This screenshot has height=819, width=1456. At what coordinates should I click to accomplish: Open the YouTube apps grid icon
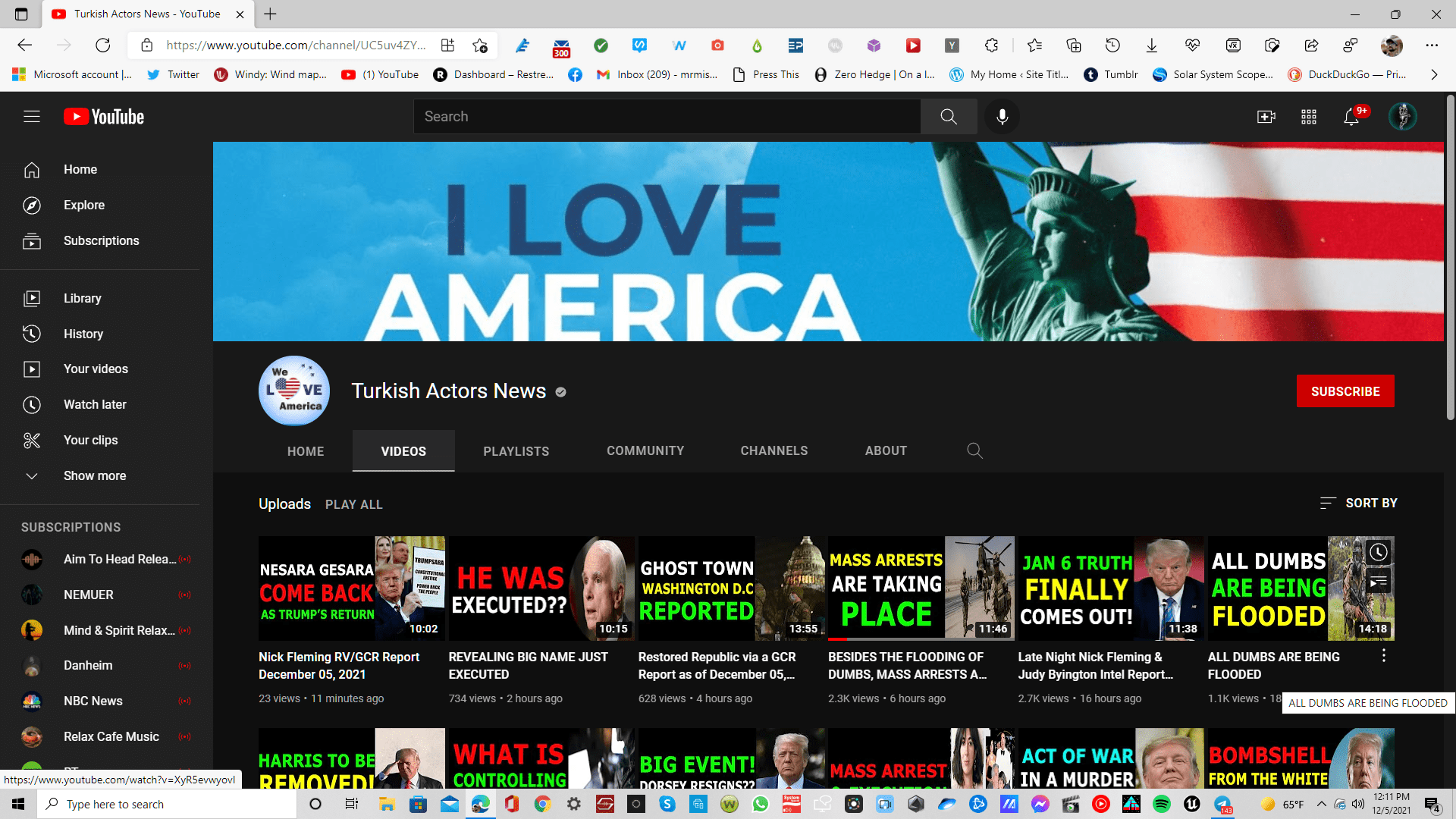tap(1309, 117)
